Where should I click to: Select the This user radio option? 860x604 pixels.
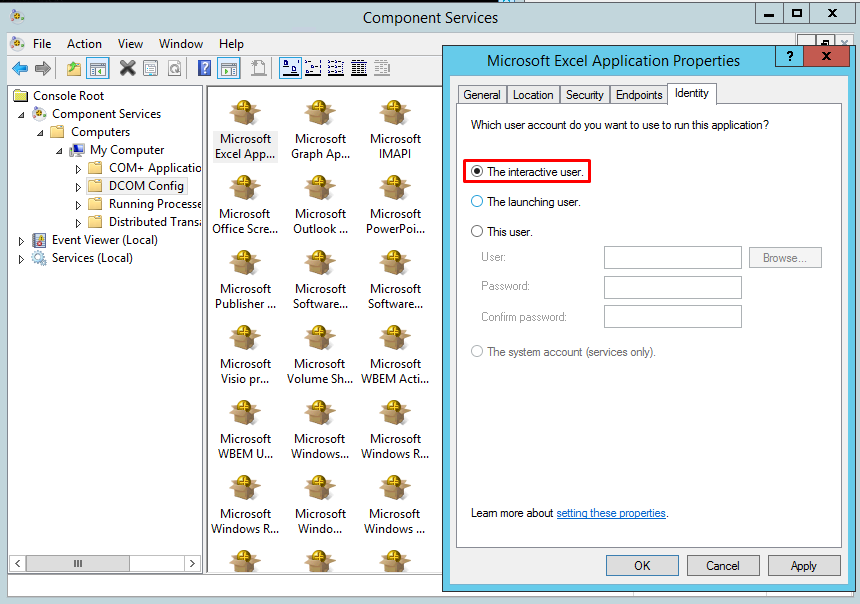click(x=477, y=232)
